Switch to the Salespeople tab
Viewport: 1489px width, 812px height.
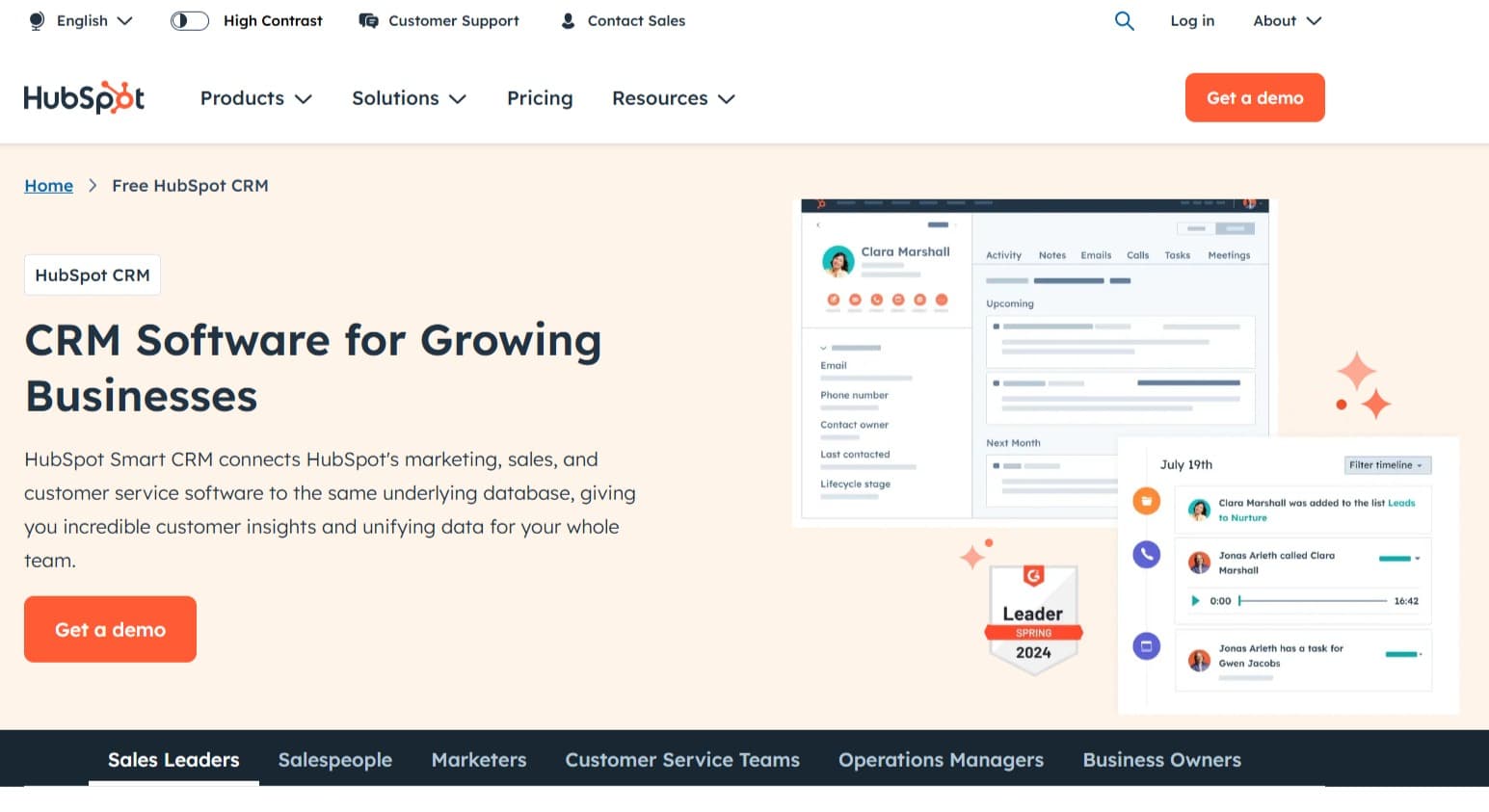[x=335, y=760]
